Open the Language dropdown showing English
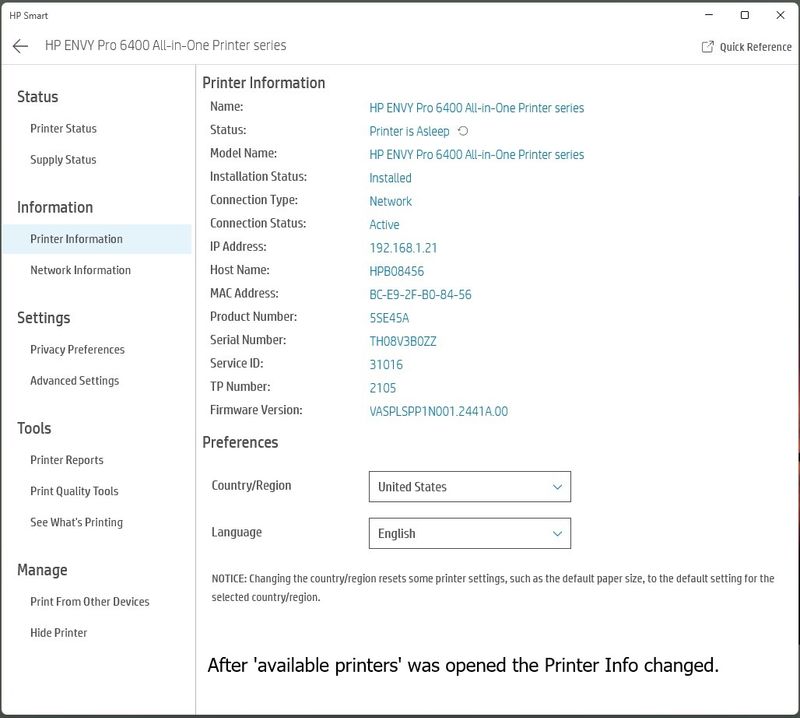This screenshot has height=718, width=800. 469,533
